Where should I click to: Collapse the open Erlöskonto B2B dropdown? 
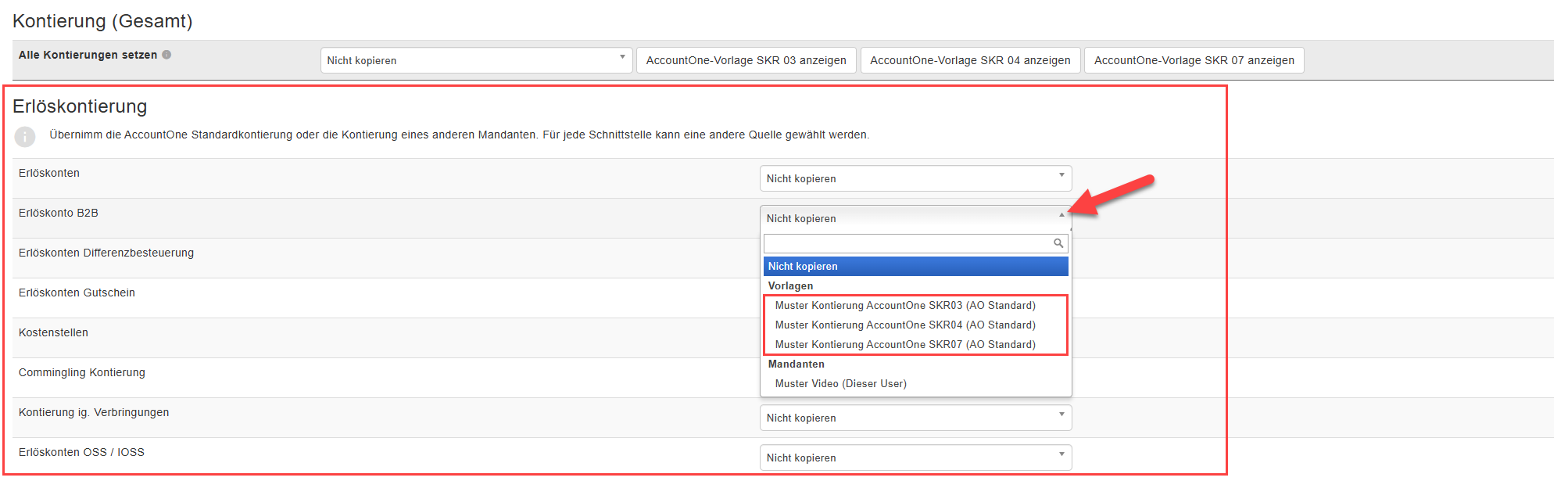click(915, 218)
